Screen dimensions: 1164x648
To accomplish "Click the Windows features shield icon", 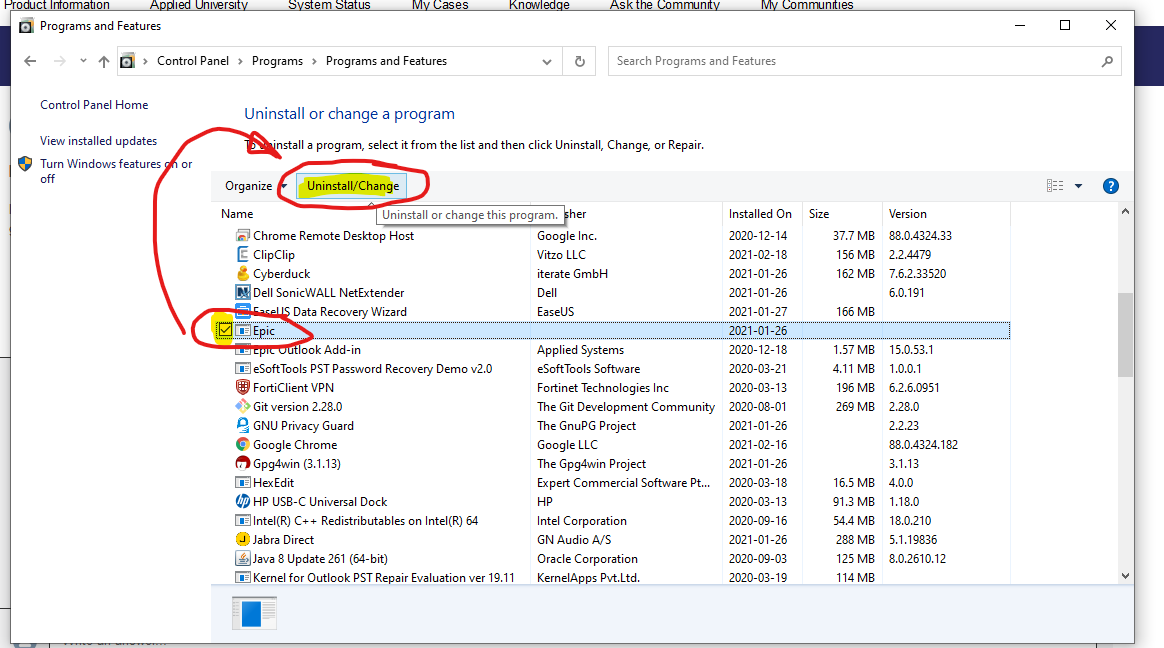I will coord(25,164).
